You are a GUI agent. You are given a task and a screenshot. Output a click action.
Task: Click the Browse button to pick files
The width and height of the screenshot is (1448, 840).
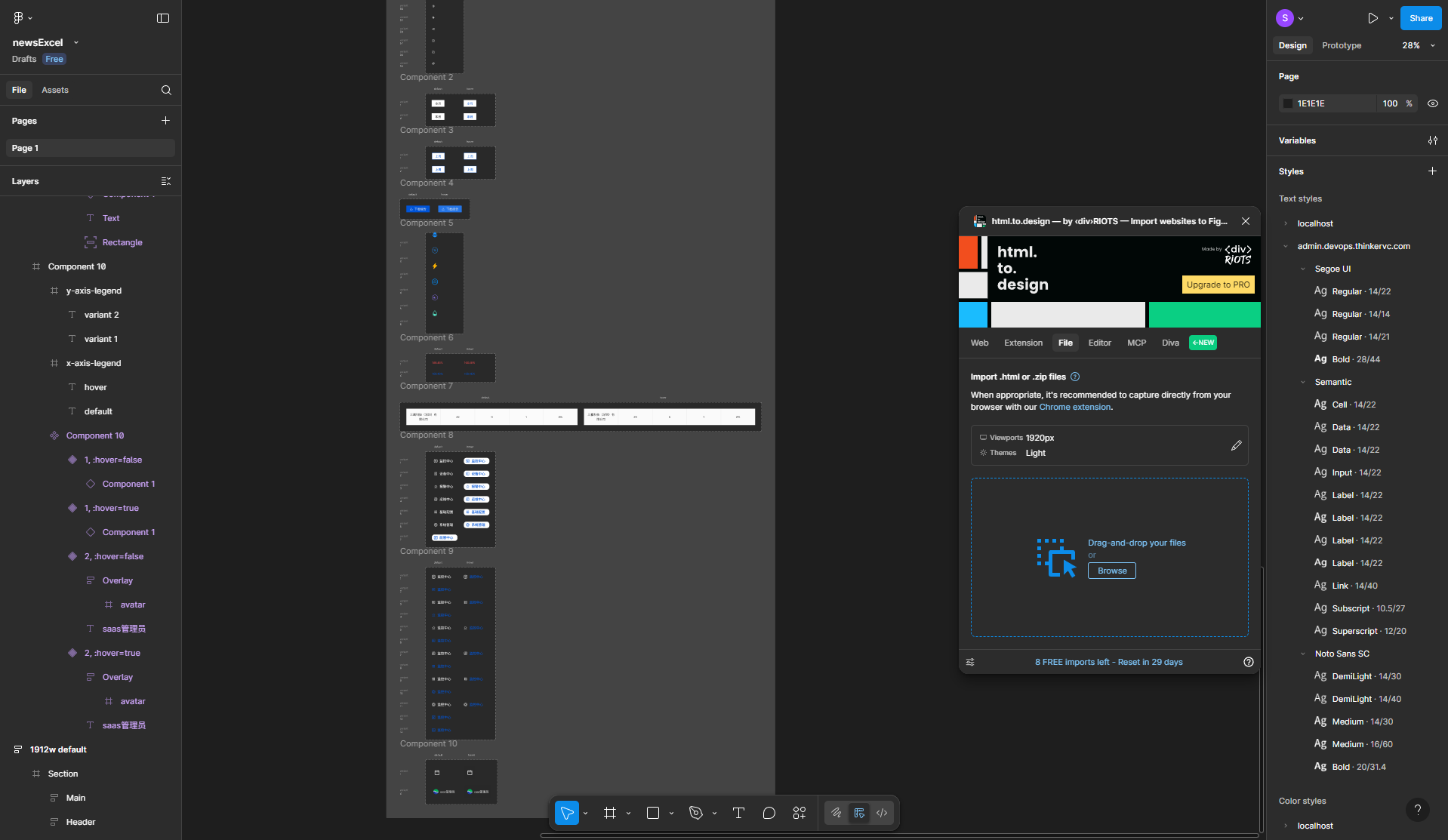click(x=1111, y=571)
